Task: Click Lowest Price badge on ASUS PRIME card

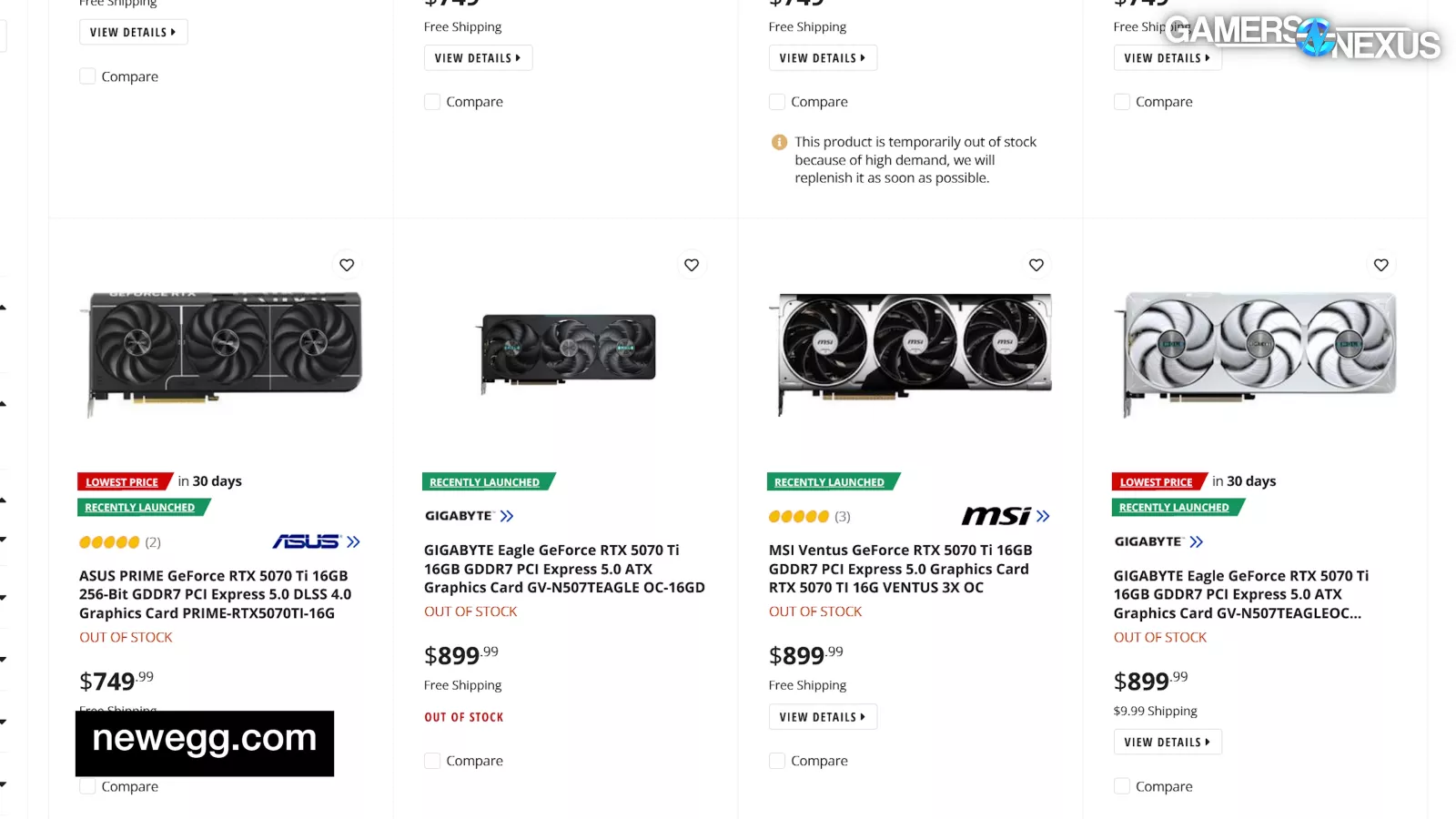Action: (x=122, y=482)
